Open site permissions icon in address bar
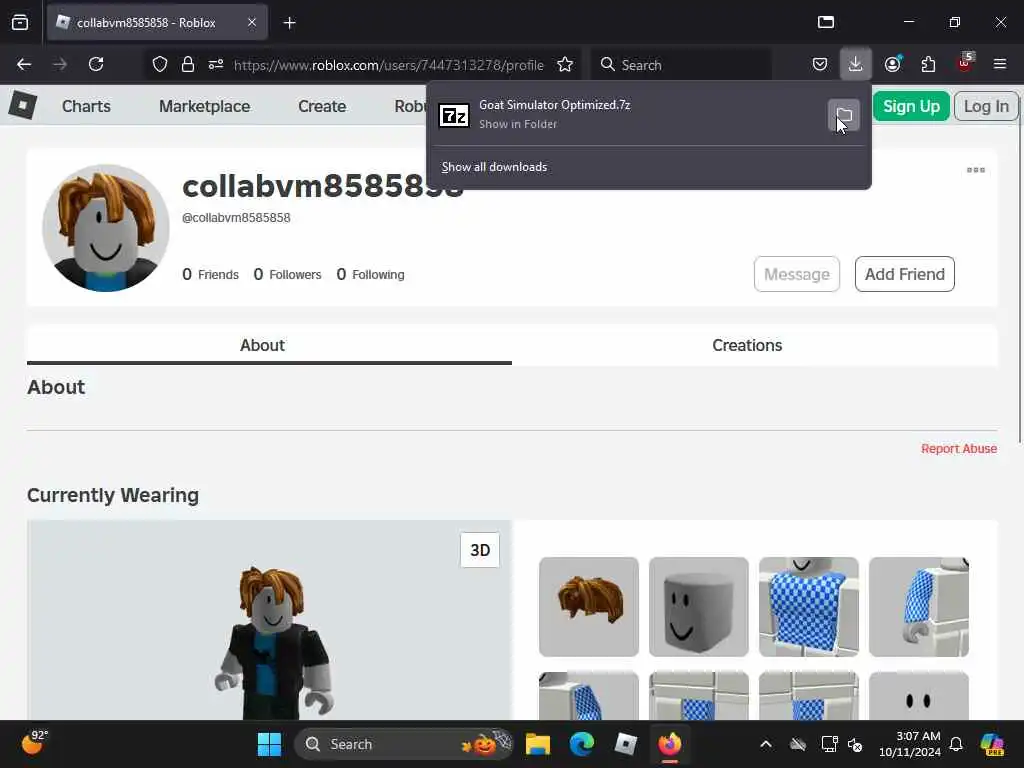Screen dimensions: 1024x768 coord(216,65)
